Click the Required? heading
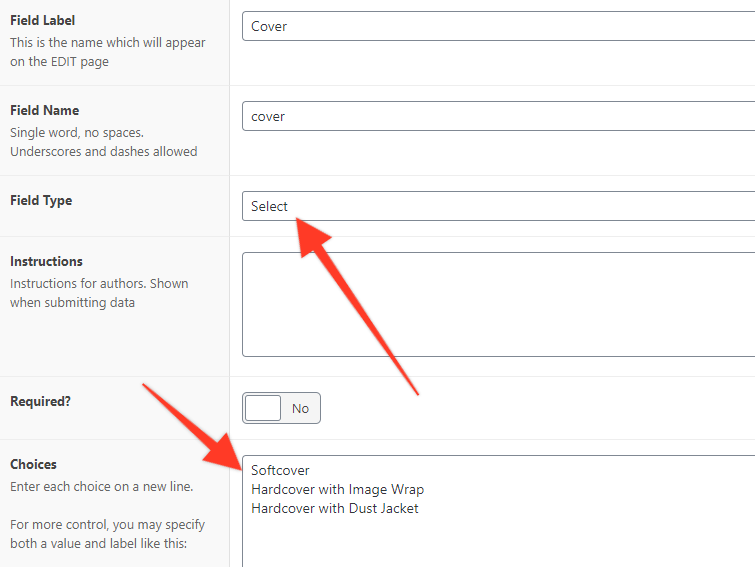This screenshot has height=567, width=755. (x=40, y=401)
